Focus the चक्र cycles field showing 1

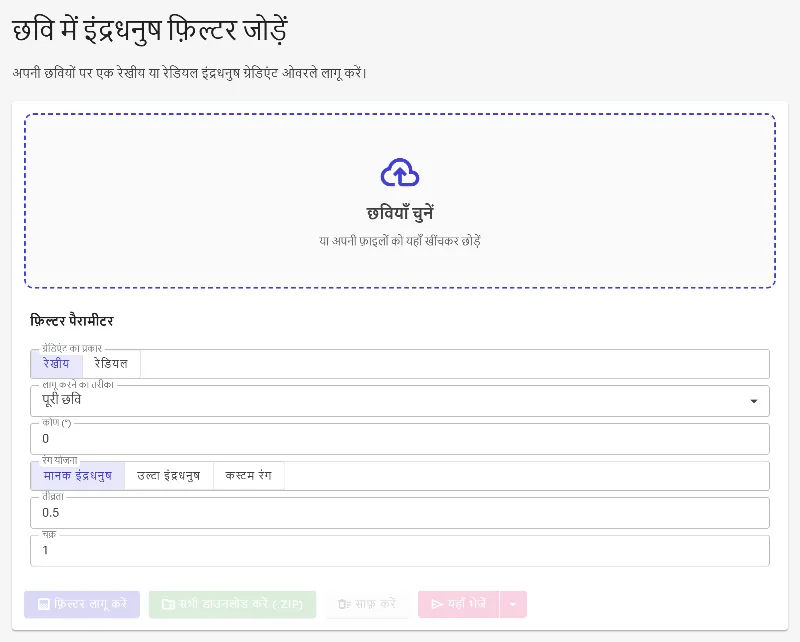coord(400,551)
